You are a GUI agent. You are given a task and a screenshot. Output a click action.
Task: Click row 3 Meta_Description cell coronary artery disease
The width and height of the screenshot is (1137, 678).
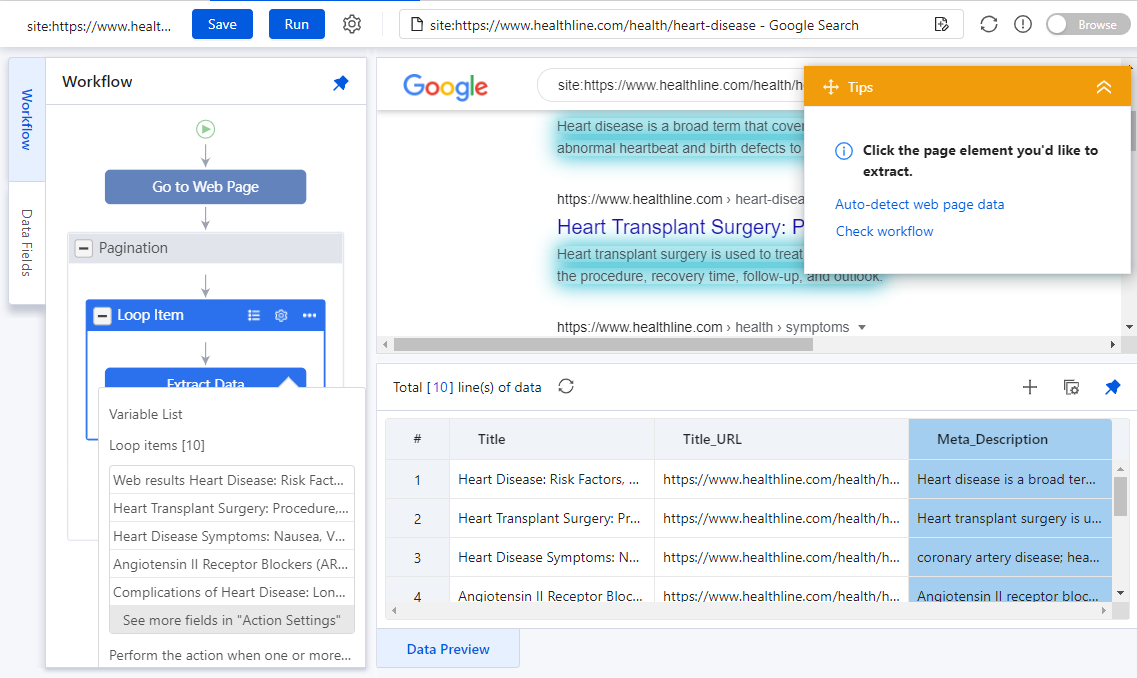(x=1010, y=558)
